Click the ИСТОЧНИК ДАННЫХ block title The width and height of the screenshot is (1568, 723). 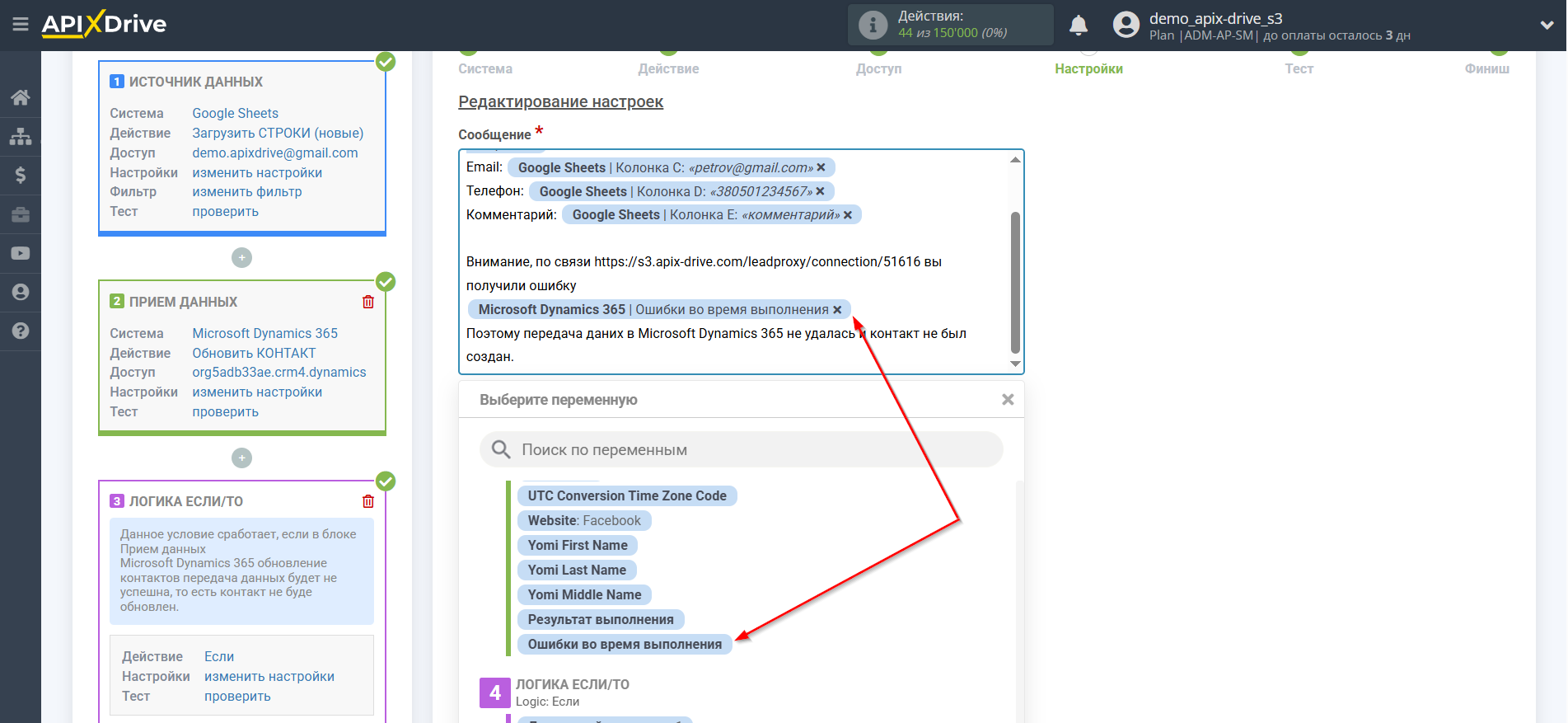click(x=196, y=82)
